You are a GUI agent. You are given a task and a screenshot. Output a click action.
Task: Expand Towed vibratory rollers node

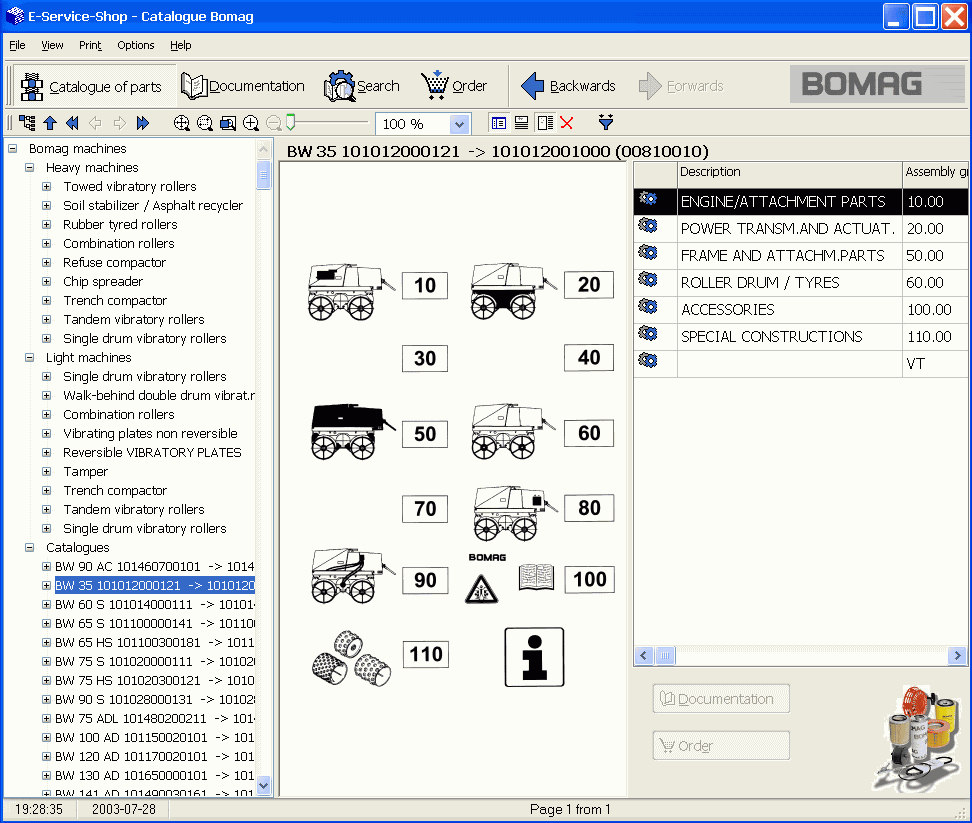[x=46, y=187]
